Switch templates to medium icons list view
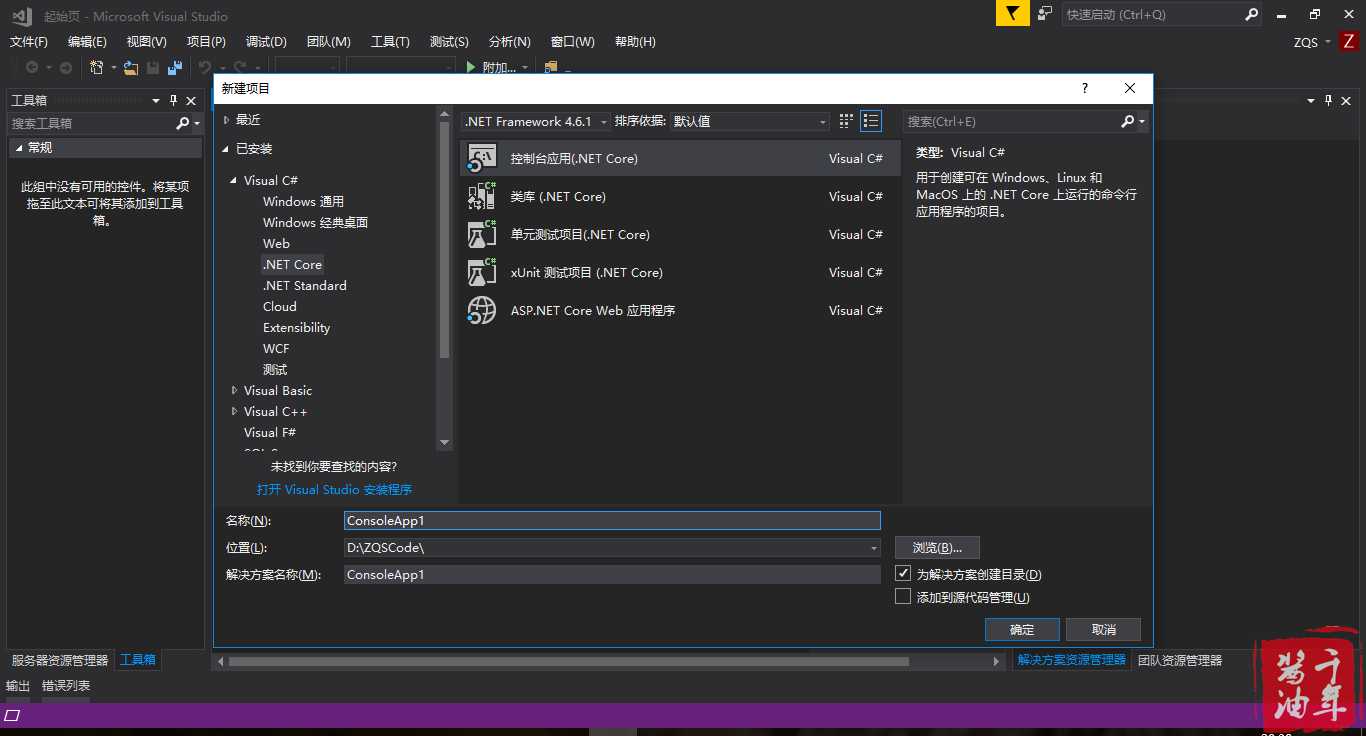This screenshot has width=1366, height=736. [x=871, y=121]
